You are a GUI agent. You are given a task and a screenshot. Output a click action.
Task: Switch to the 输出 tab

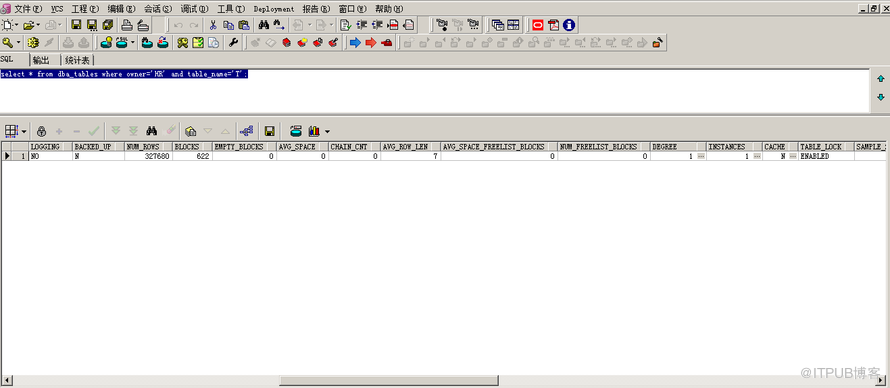click(41, 60)
